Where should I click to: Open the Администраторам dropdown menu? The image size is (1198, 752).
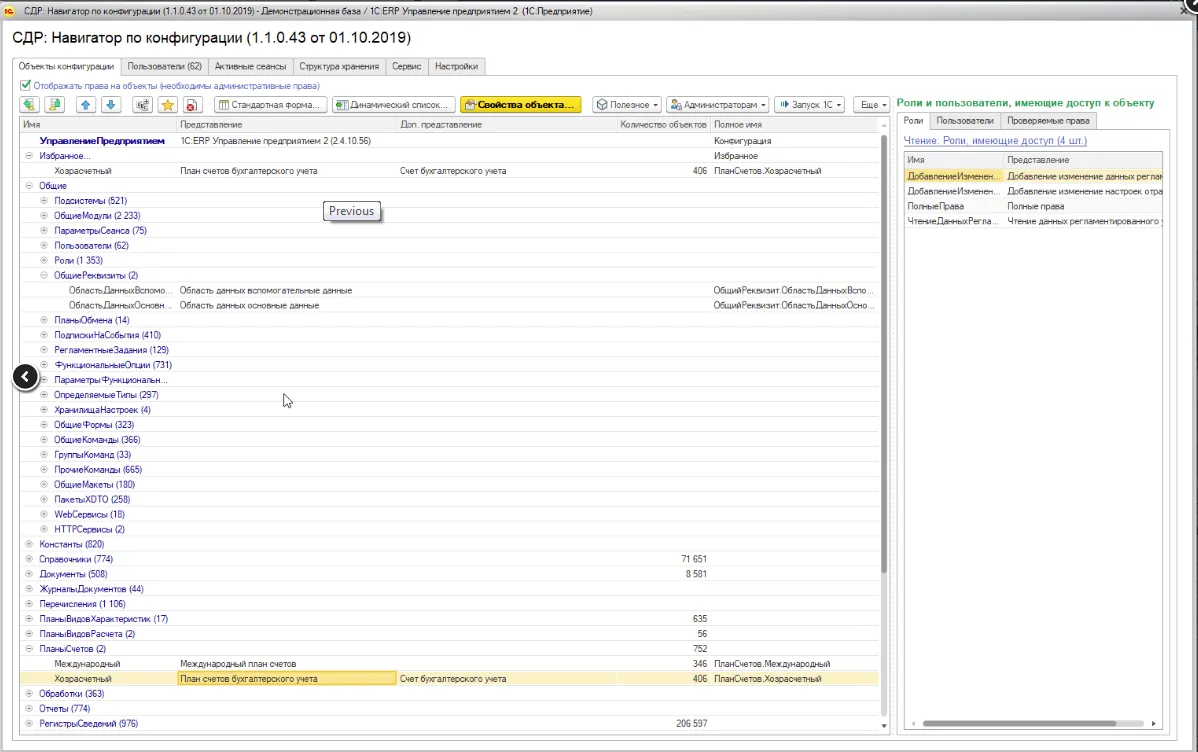[717, 105]
